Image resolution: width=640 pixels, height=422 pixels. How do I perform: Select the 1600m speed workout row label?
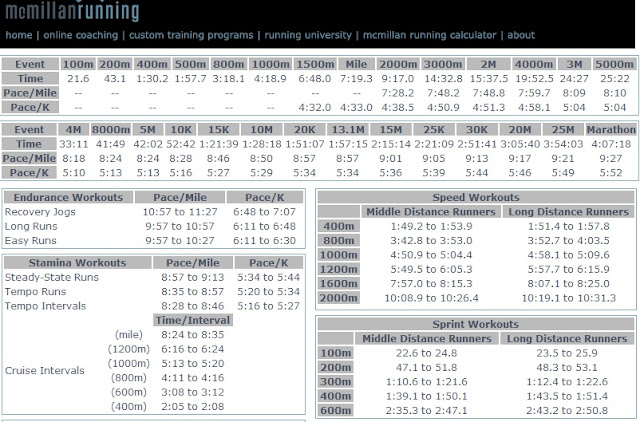[x=339, y=283]
